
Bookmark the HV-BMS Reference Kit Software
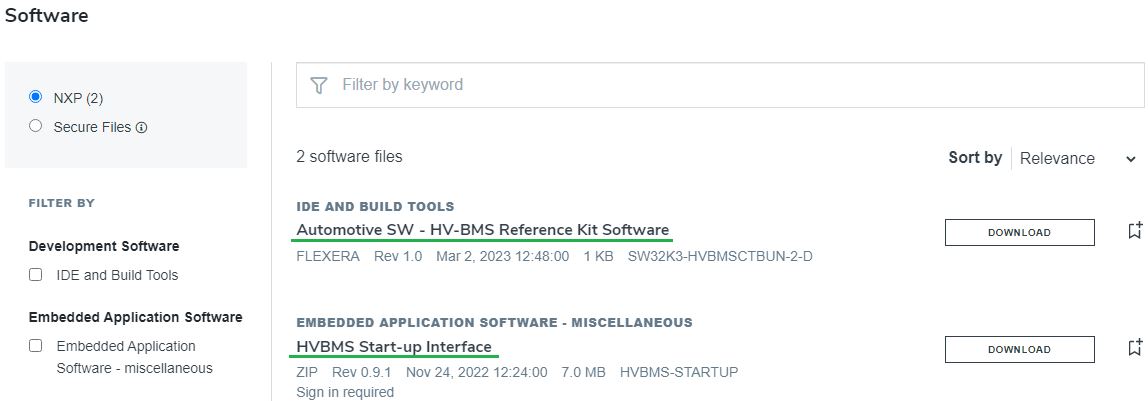pyautogui.click(x=1134, y=231)
